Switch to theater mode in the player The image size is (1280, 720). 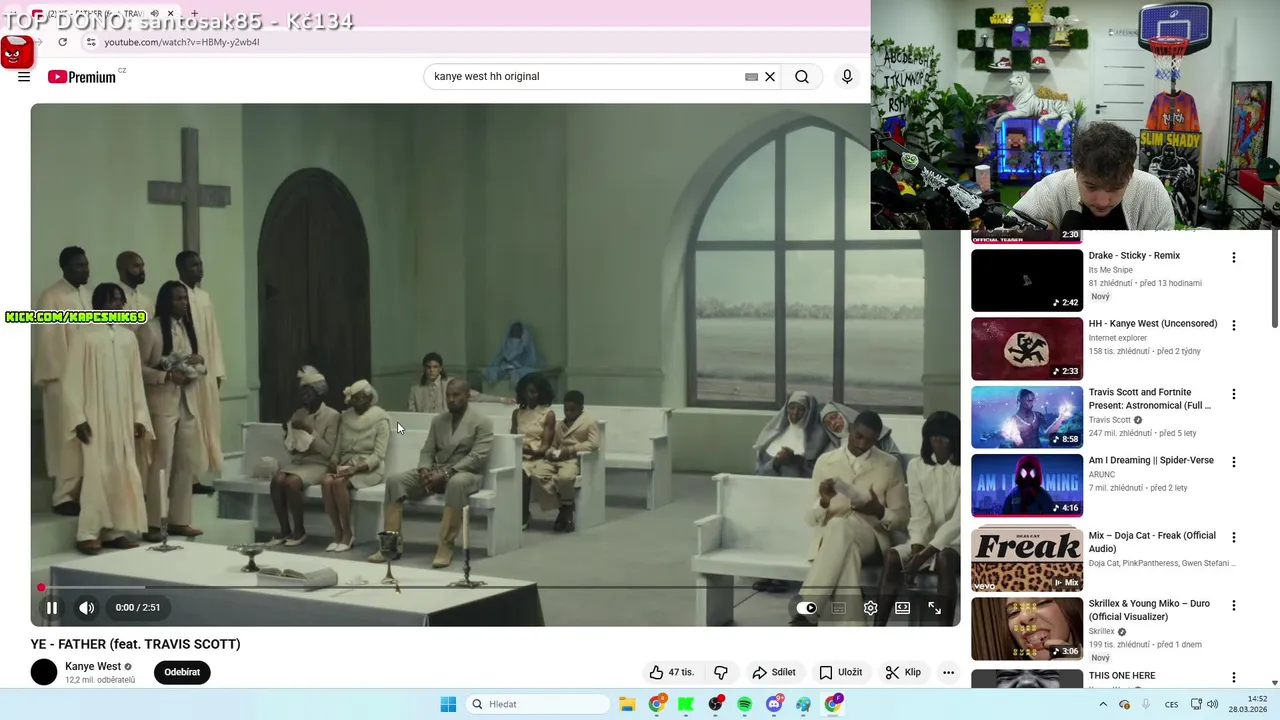pos(903,608)
